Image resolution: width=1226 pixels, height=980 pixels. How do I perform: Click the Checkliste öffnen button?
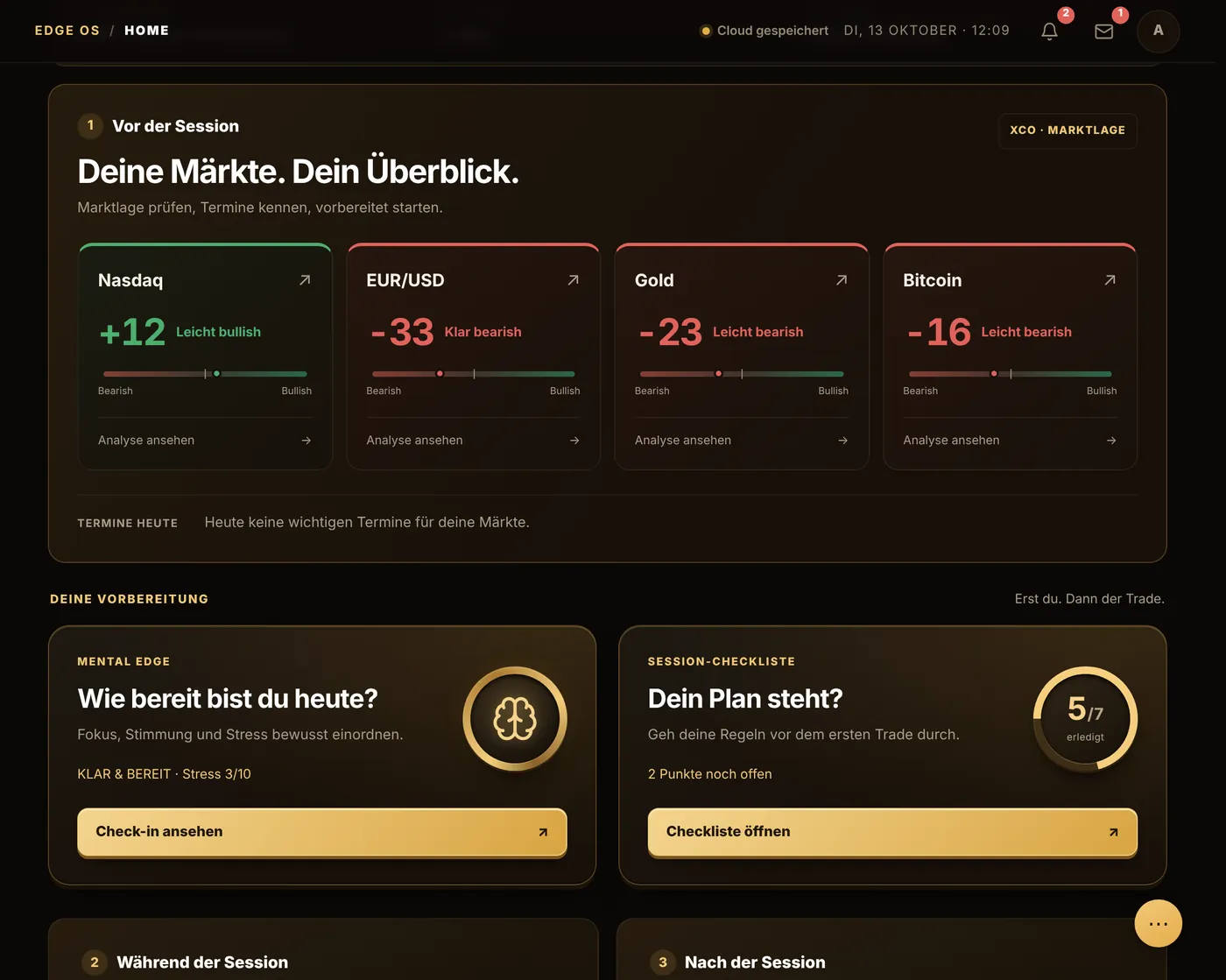[x=892, y=832]
